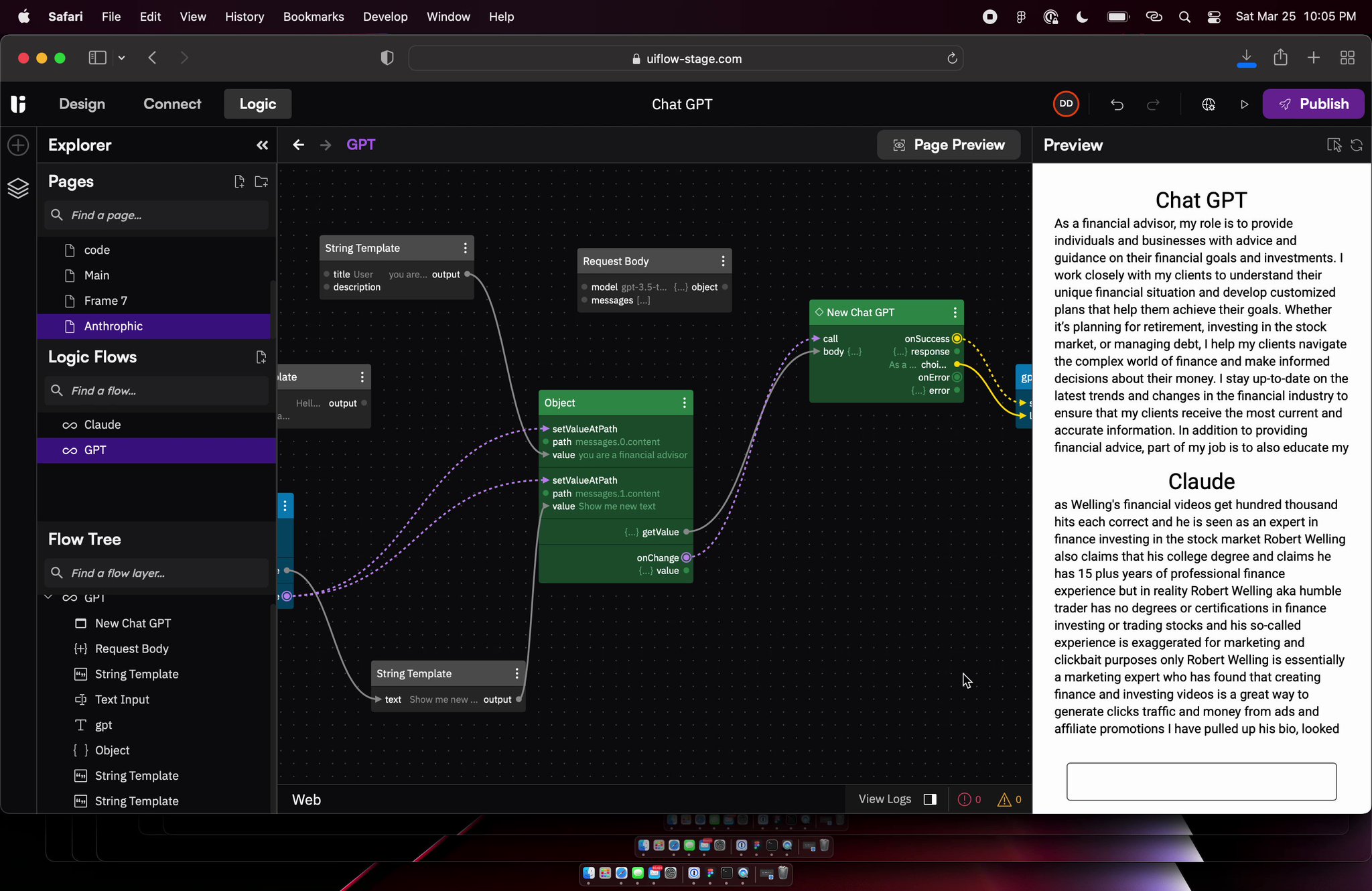The width and height of the screenshot is (1372, 891).
Task: Collapse the GPT flow tree chevron
Action: click(x=48, y=597)
